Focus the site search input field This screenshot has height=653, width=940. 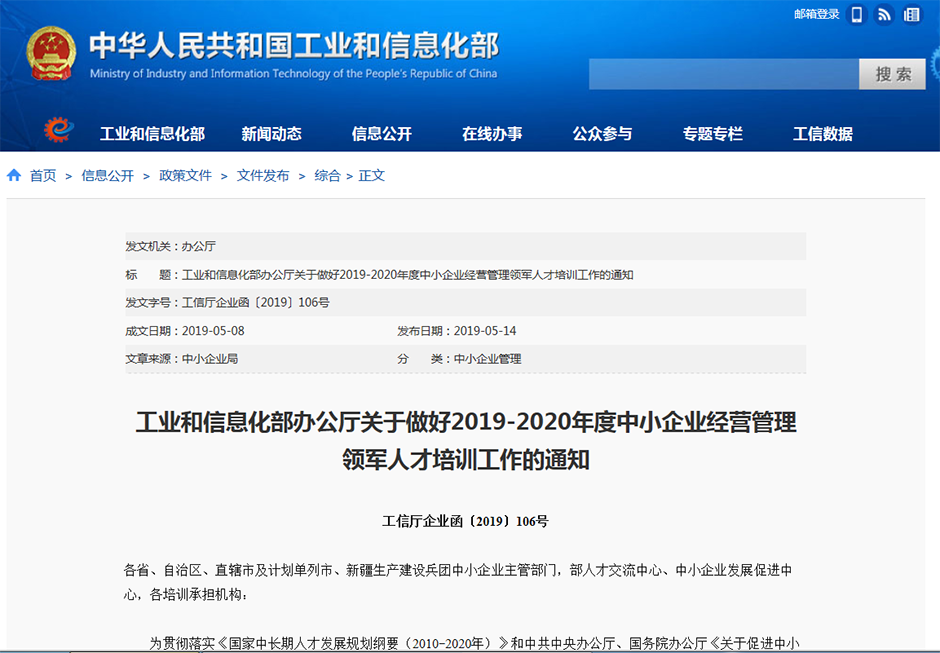pyautogui.click(x=724, y=74)
